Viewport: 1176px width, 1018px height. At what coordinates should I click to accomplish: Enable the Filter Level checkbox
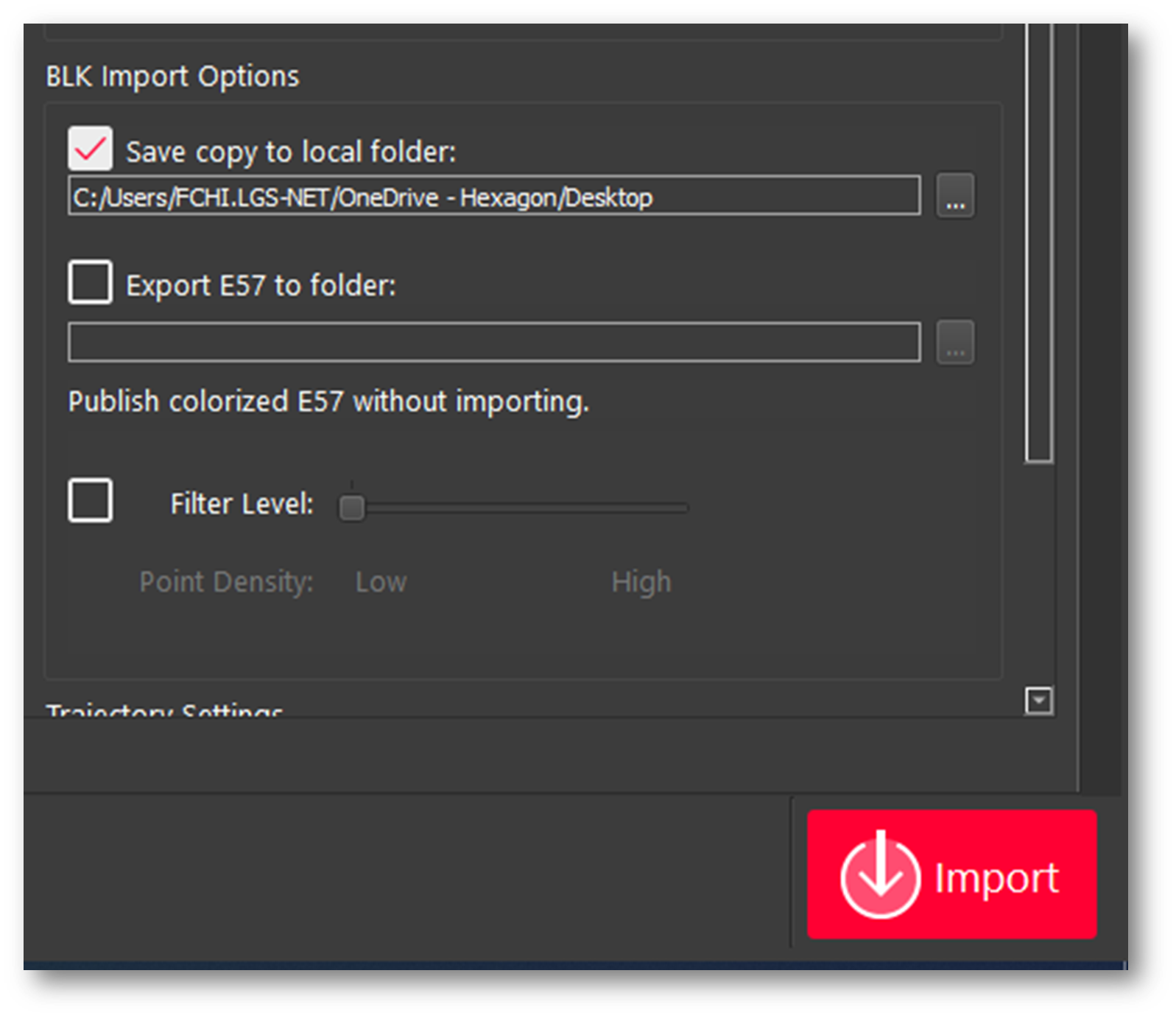(90, 501)
